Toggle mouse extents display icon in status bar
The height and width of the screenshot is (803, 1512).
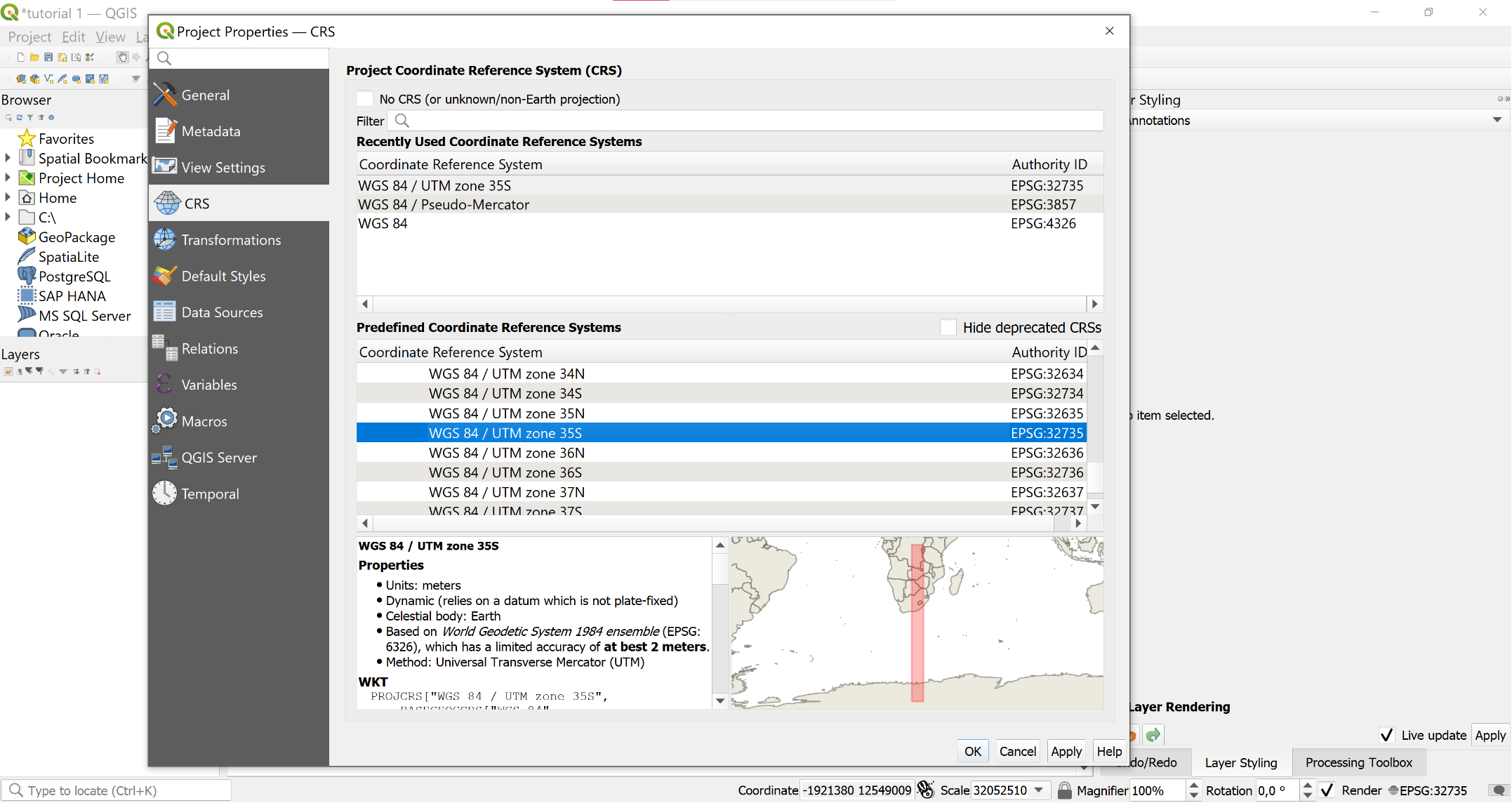coord(926,790)
